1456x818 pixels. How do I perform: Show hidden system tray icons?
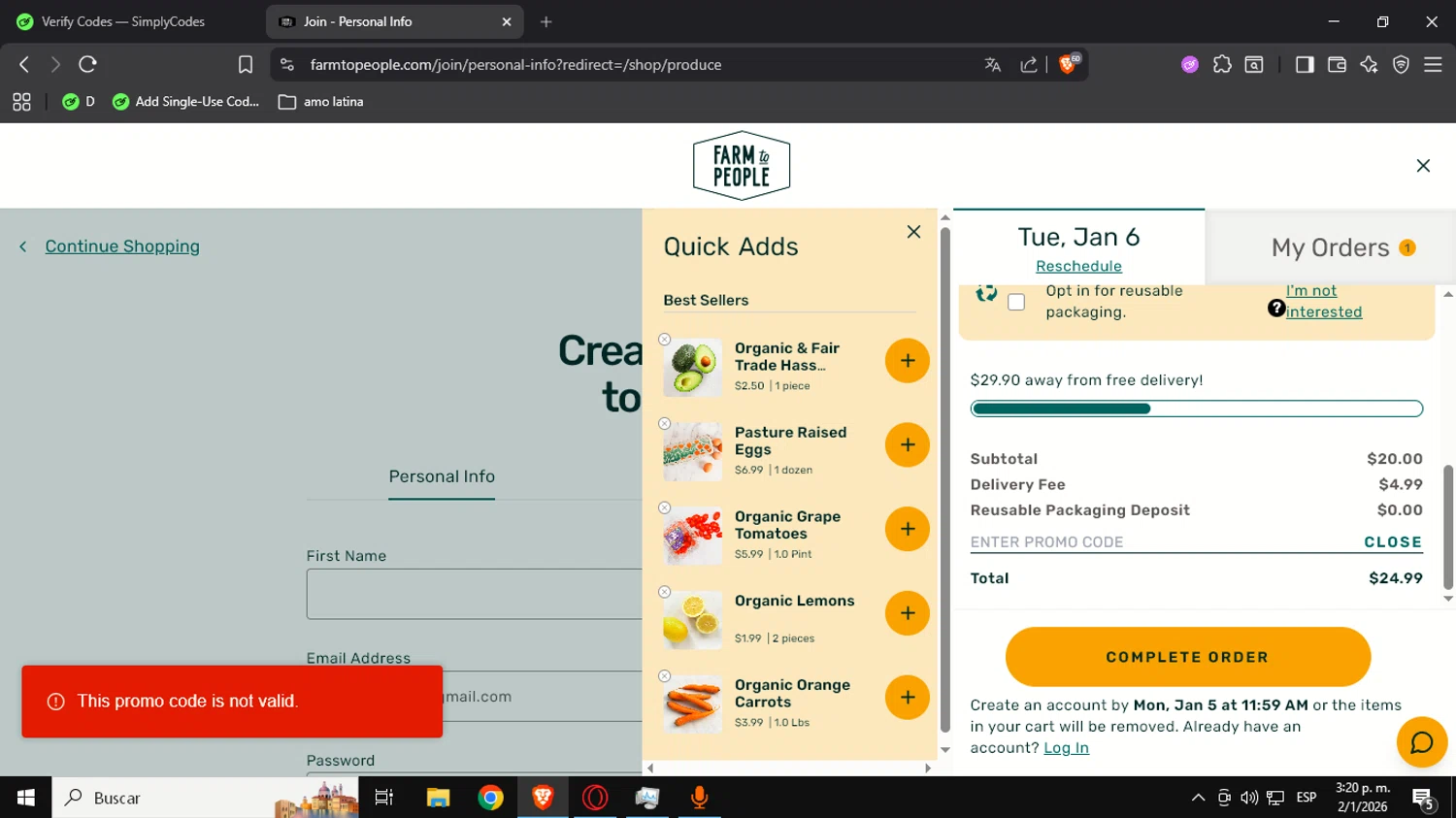(1198, 798)
